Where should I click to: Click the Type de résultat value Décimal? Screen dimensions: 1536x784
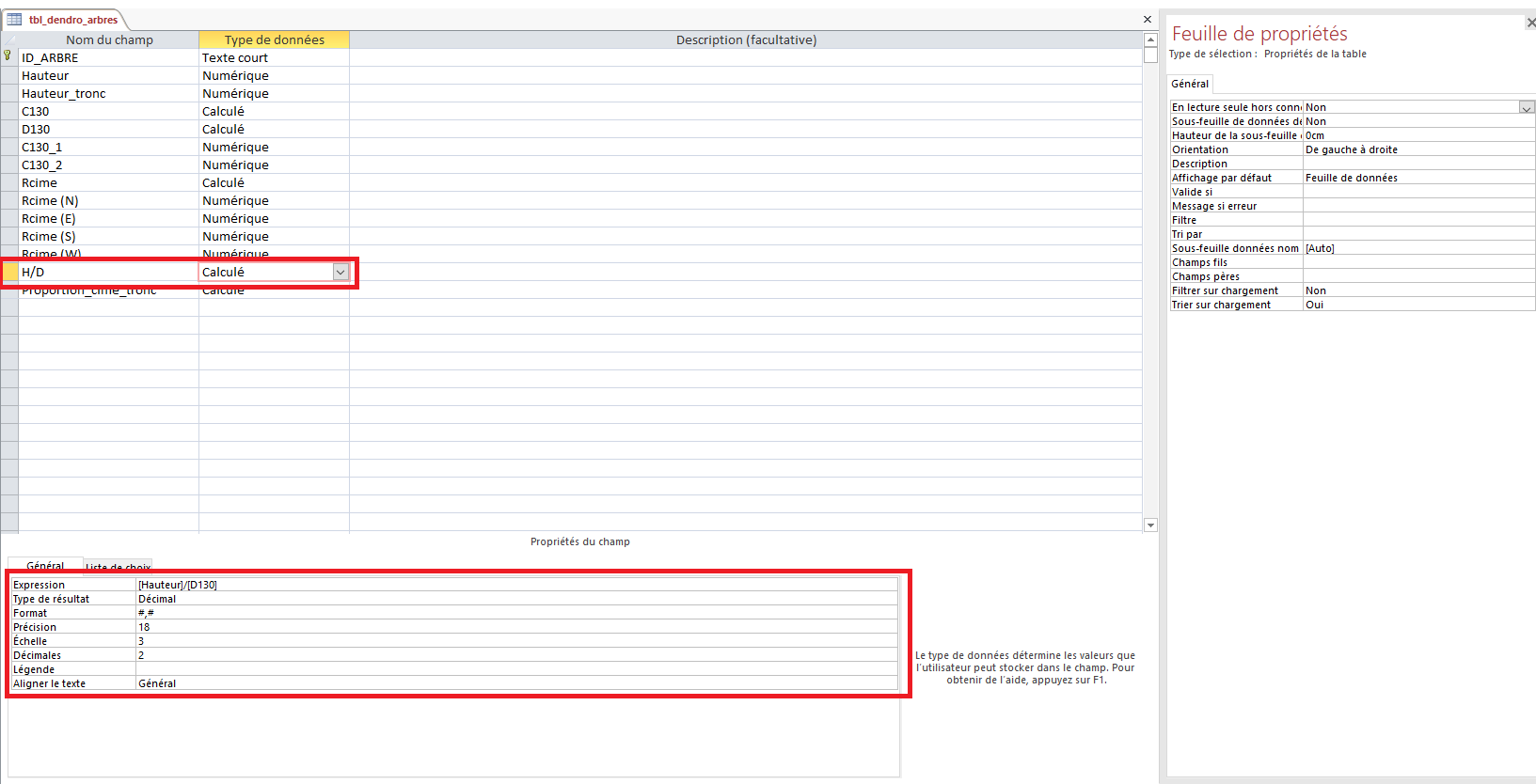point(516,599)
